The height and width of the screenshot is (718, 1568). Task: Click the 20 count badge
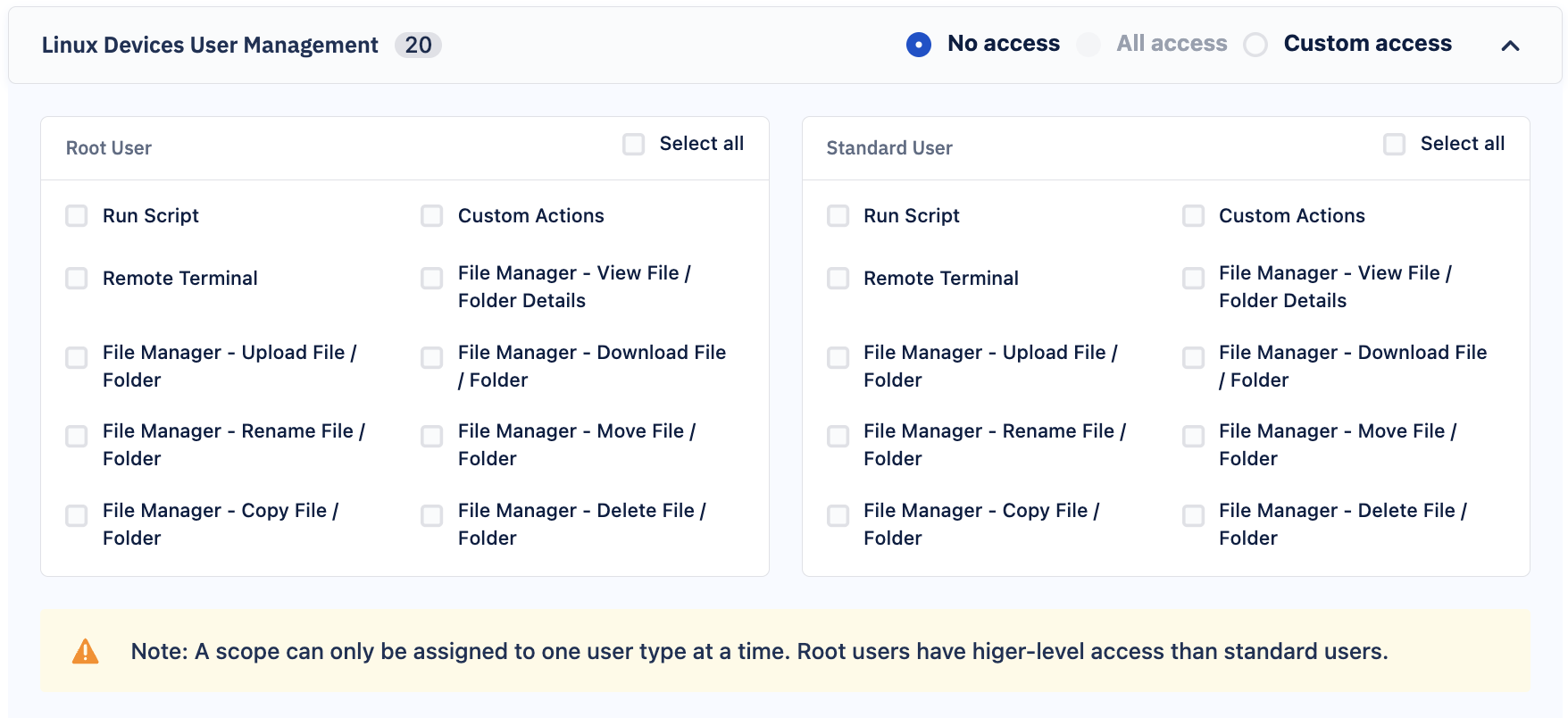(418, 46)
